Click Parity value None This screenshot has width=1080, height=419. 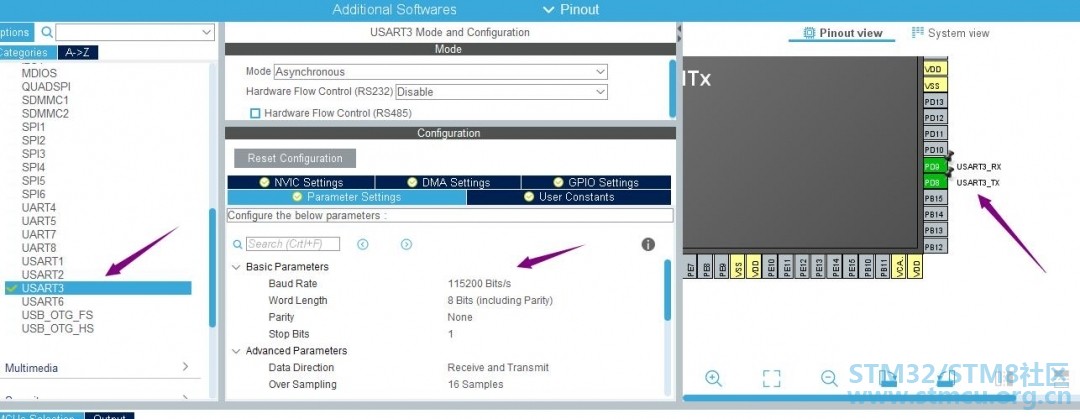point(460,317)
